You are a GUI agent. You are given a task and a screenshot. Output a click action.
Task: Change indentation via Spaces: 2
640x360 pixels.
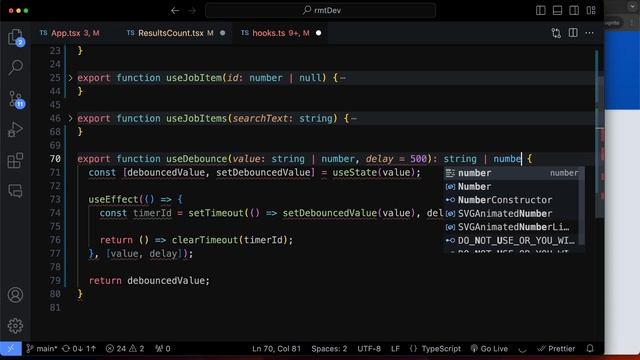(x=329, y=349)
